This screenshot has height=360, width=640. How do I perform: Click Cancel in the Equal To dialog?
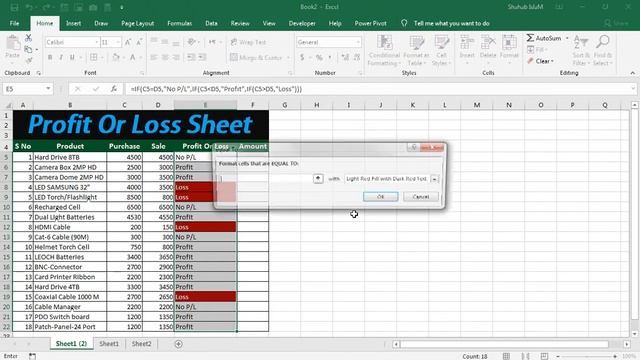[421, 197]
